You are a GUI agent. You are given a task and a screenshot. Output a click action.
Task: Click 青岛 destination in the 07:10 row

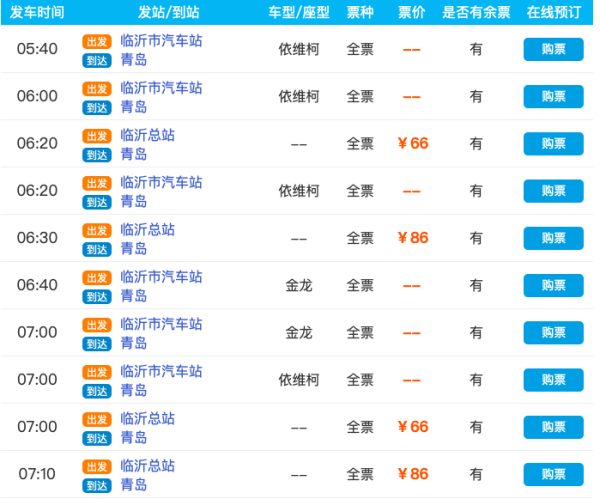(x=134, y=484)
